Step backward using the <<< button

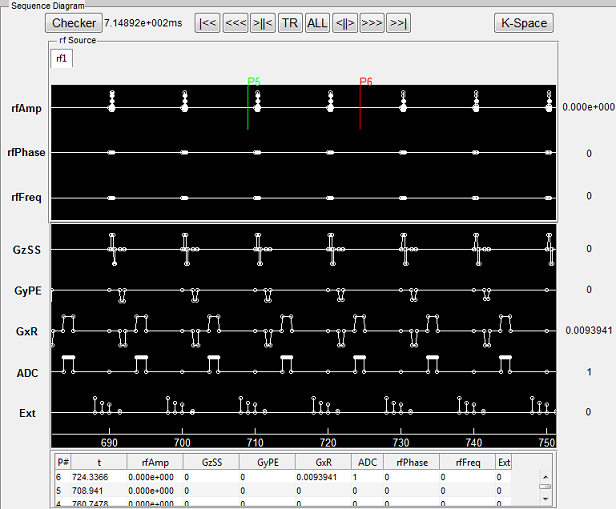[235, 23]
